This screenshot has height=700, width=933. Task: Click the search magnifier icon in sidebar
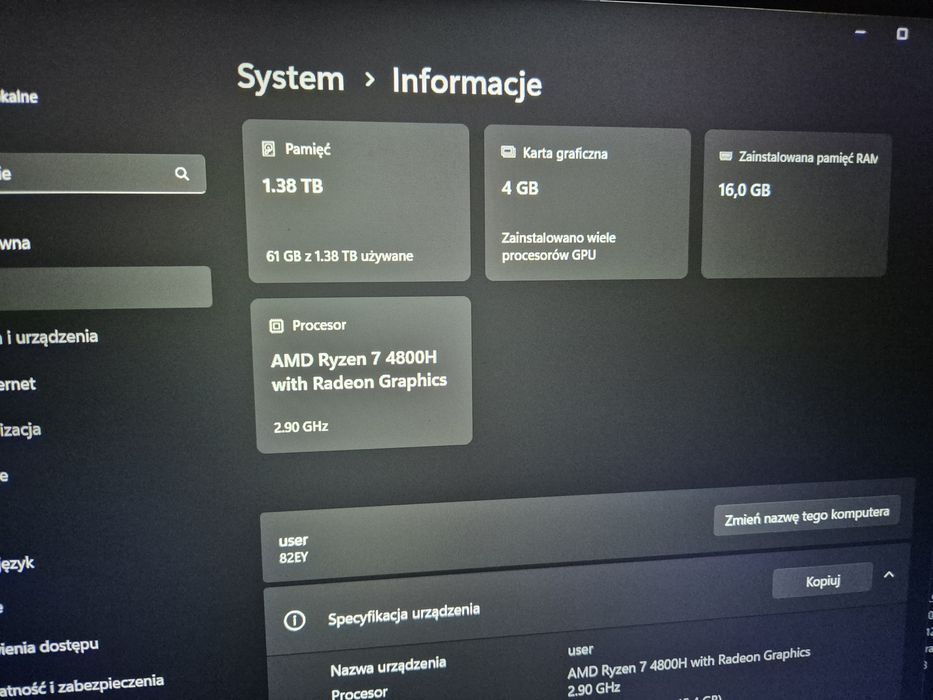[182, 174]
